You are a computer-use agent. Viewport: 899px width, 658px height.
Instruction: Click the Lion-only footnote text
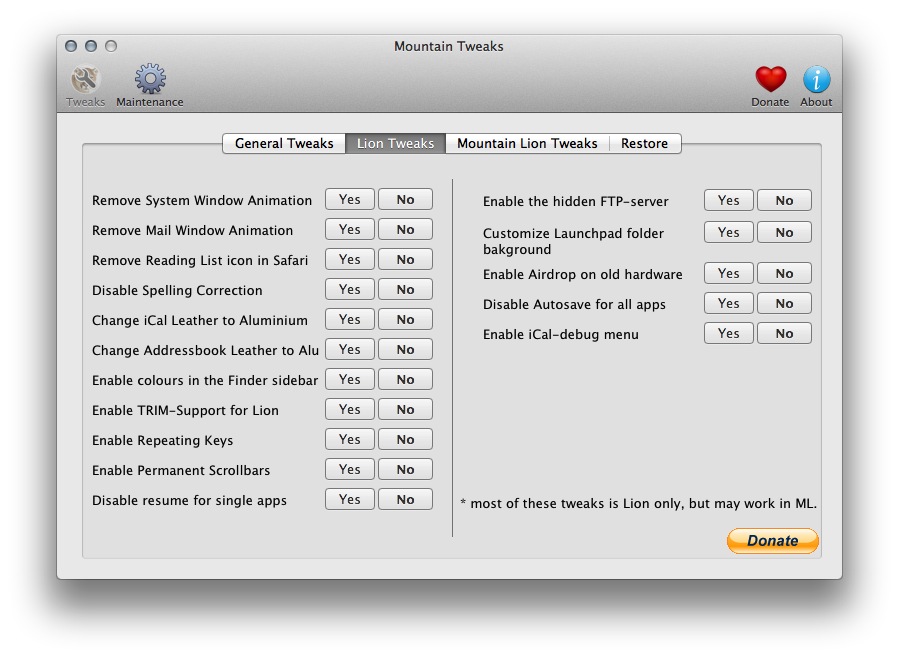click(638, 503)
